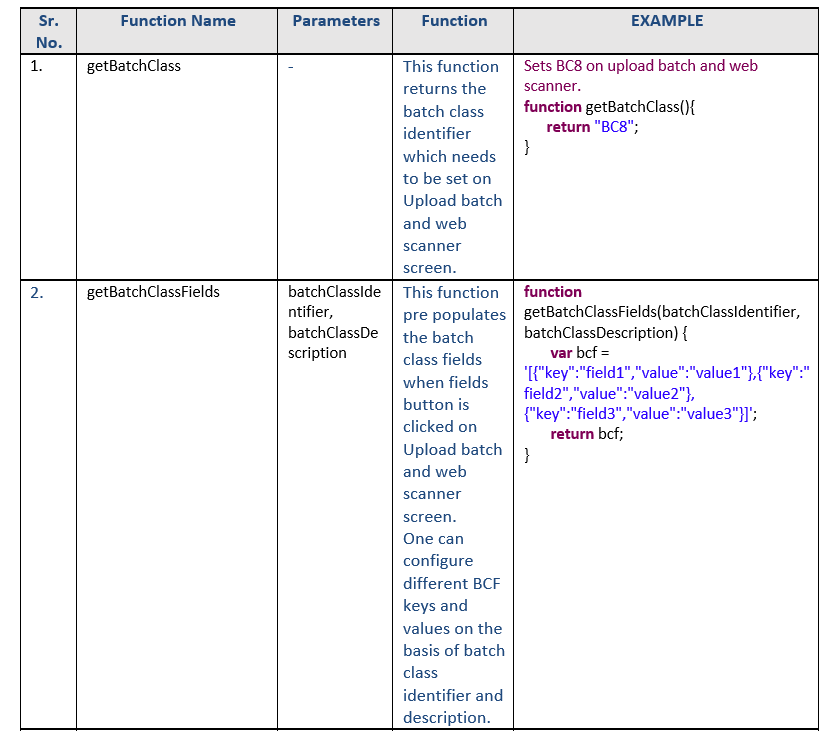Click the getBatchClassFields function name cell
This screenshot has height=731, width=840.
pos(153,292)
